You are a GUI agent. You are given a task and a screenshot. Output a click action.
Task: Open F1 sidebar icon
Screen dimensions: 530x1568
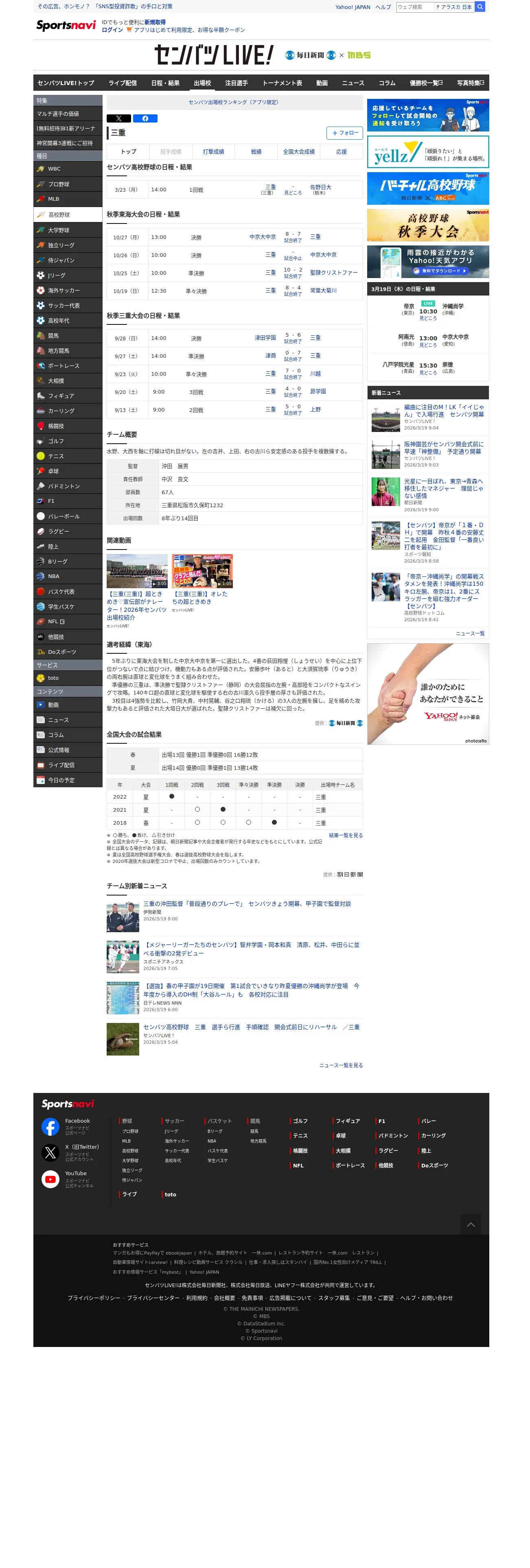(40, 501)
